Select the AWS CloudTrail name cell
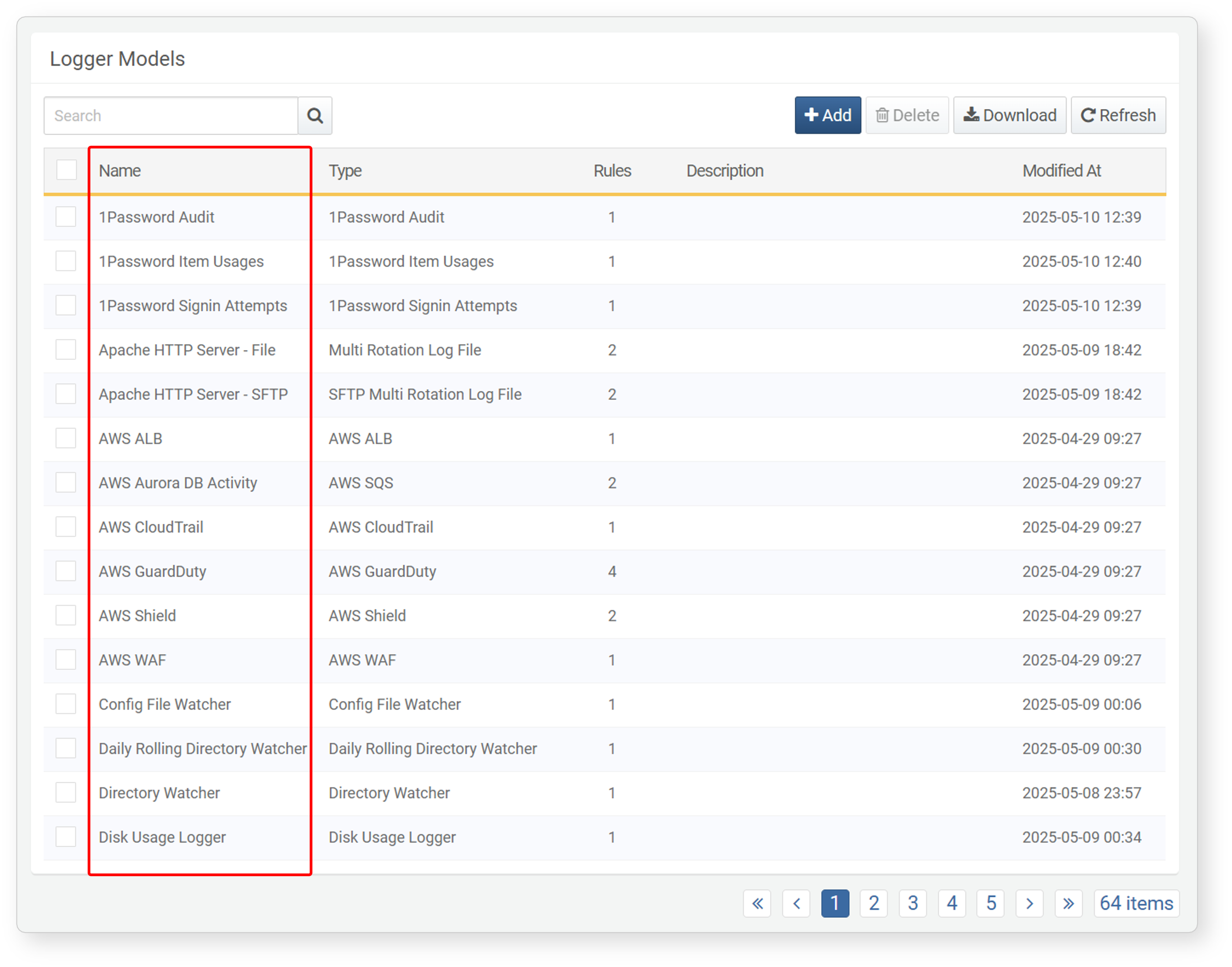 (x=151, y=527)
